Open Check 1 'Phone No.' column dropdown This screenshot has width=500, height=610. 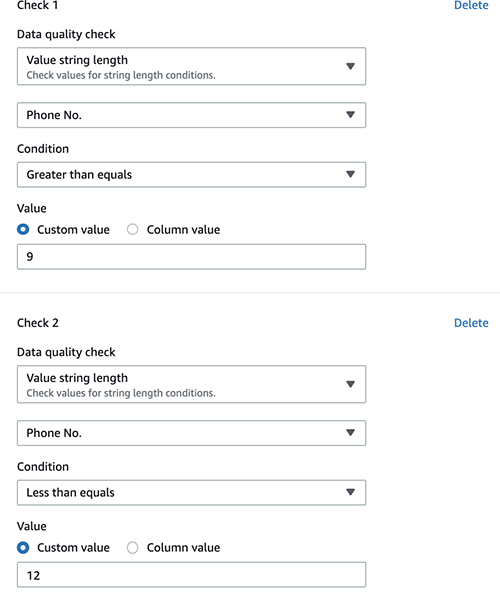(x=191, y=115)
